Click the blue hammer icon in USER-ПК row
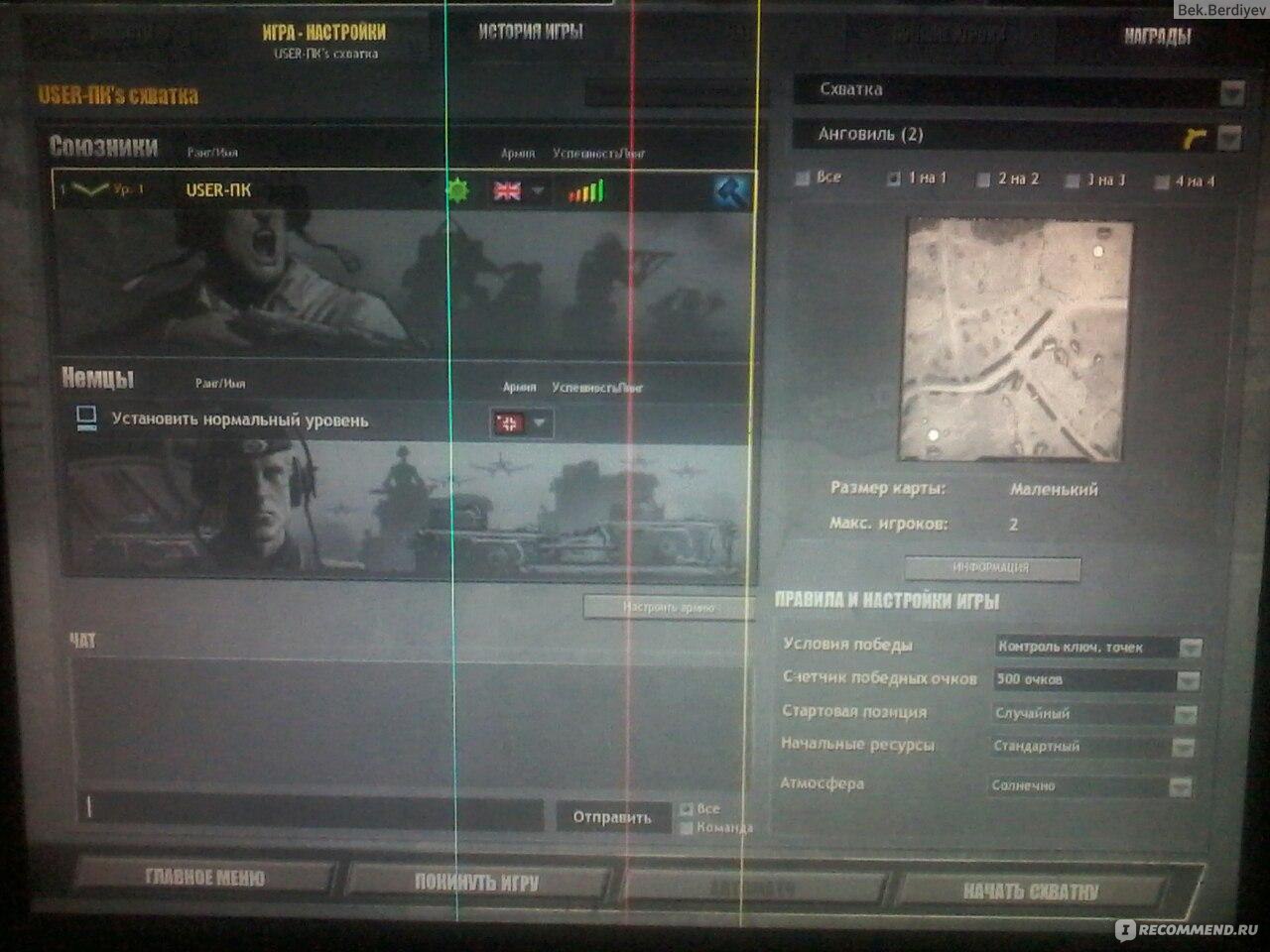The image size is (1270, 952). pyautogui.click(x=731, y=190)
